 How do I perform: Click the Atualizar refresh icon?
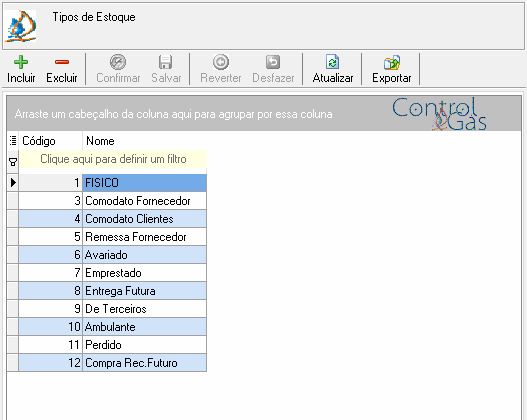click(x=332, y=62)
